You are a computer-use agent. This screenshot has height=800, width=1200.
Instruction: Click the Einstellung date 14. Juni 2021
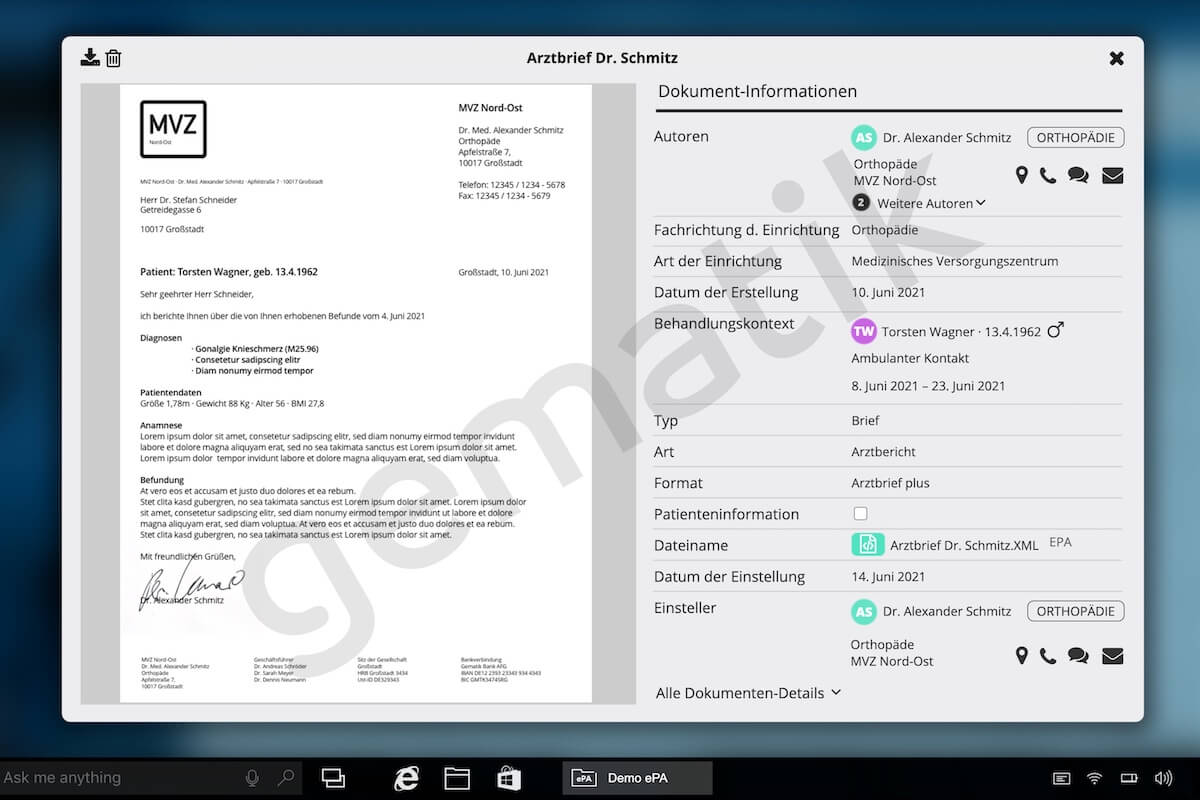888,576
